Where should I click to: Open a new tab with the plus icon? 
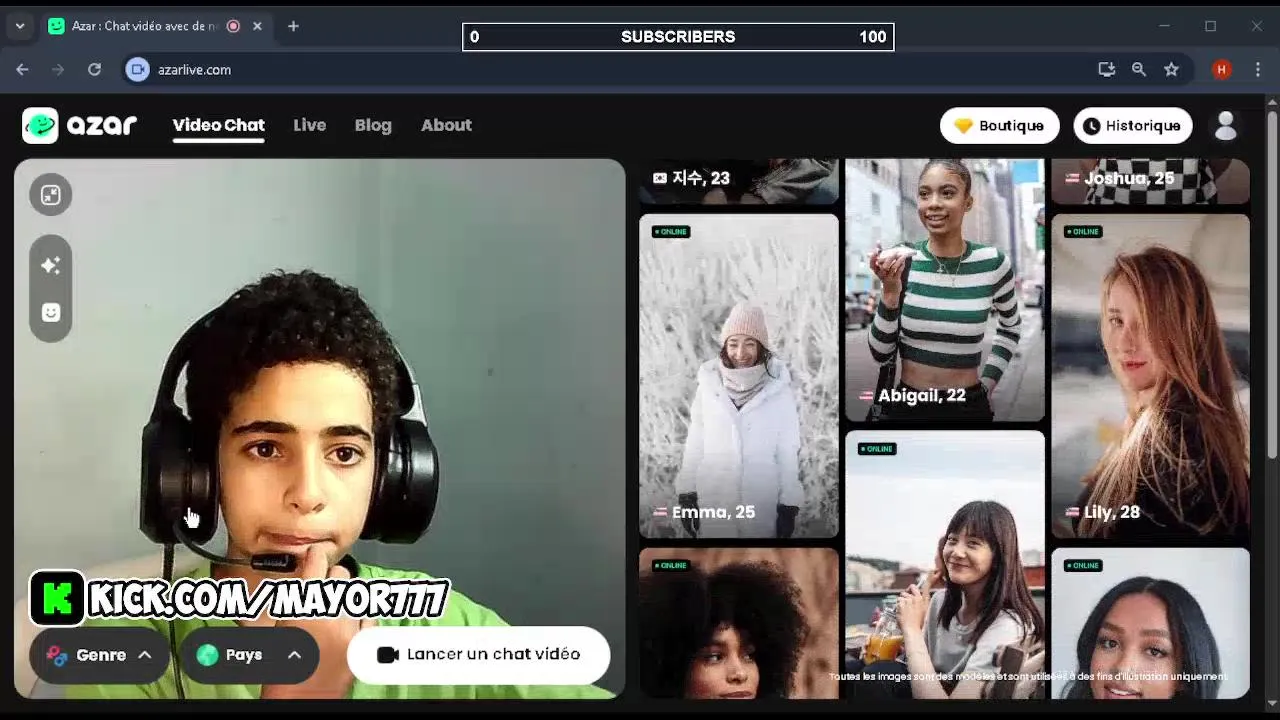coord(293,26)
